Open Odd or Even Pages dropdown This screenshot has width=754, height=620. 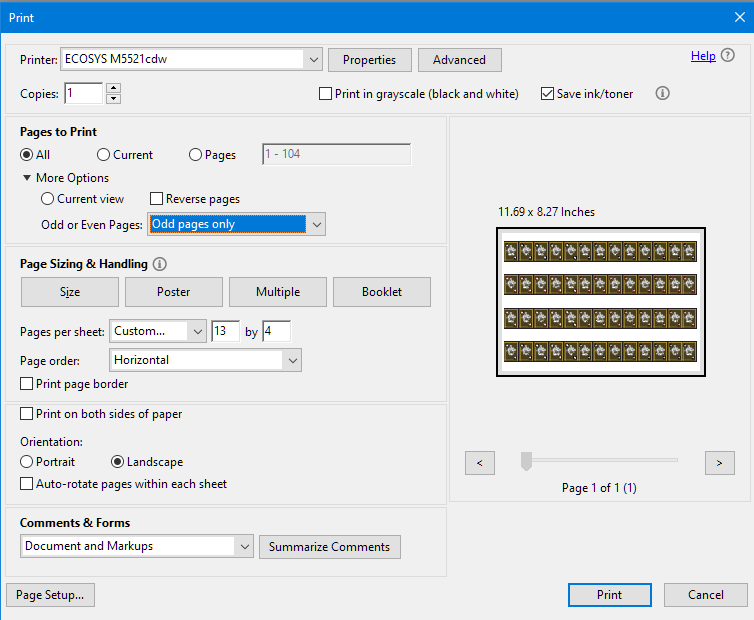tap(316, 224)
